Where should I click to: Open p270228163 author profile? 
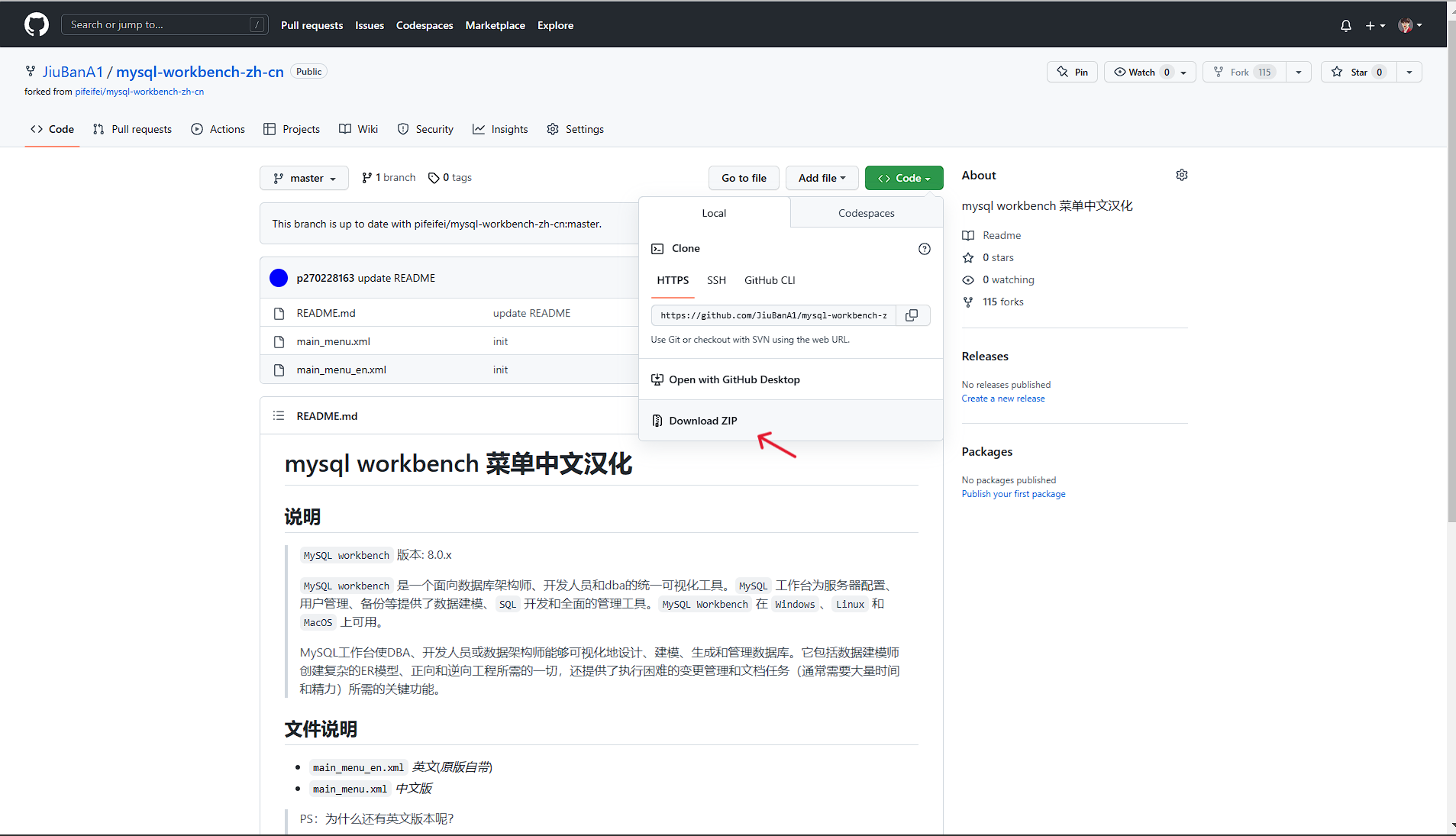(x=325, y=278)
